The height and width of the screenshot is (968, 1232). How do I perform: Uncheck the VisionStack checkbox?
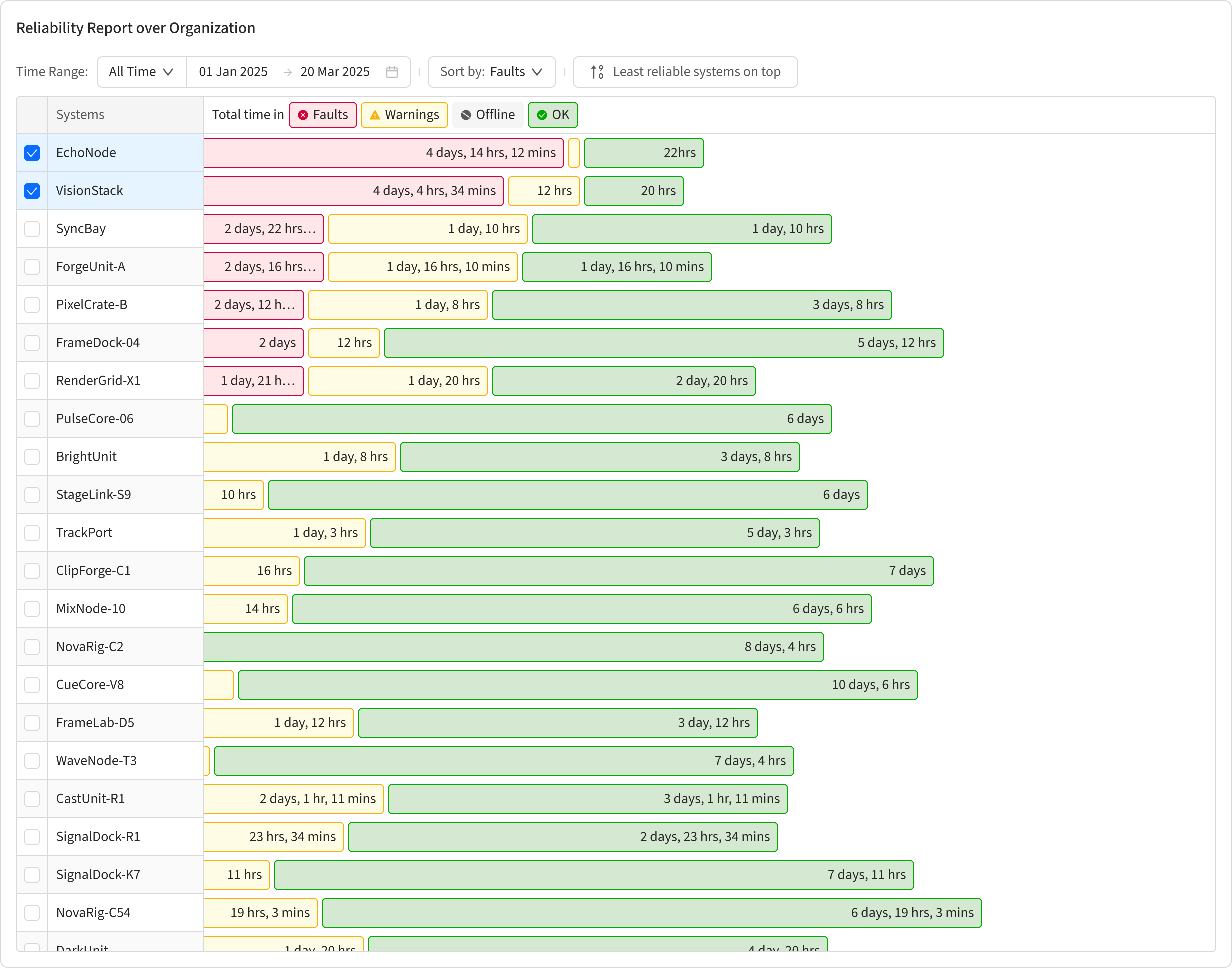point(32,191)
